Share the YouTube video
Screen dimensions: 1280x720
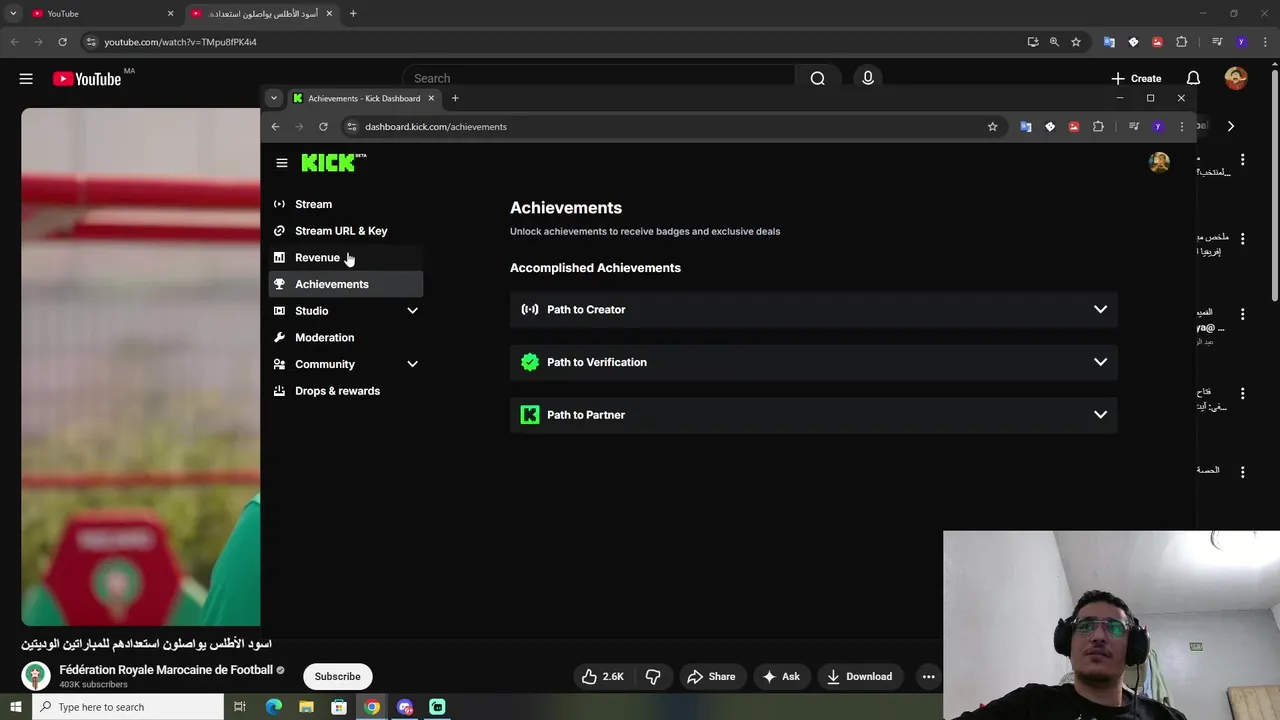tap(711, 677)
